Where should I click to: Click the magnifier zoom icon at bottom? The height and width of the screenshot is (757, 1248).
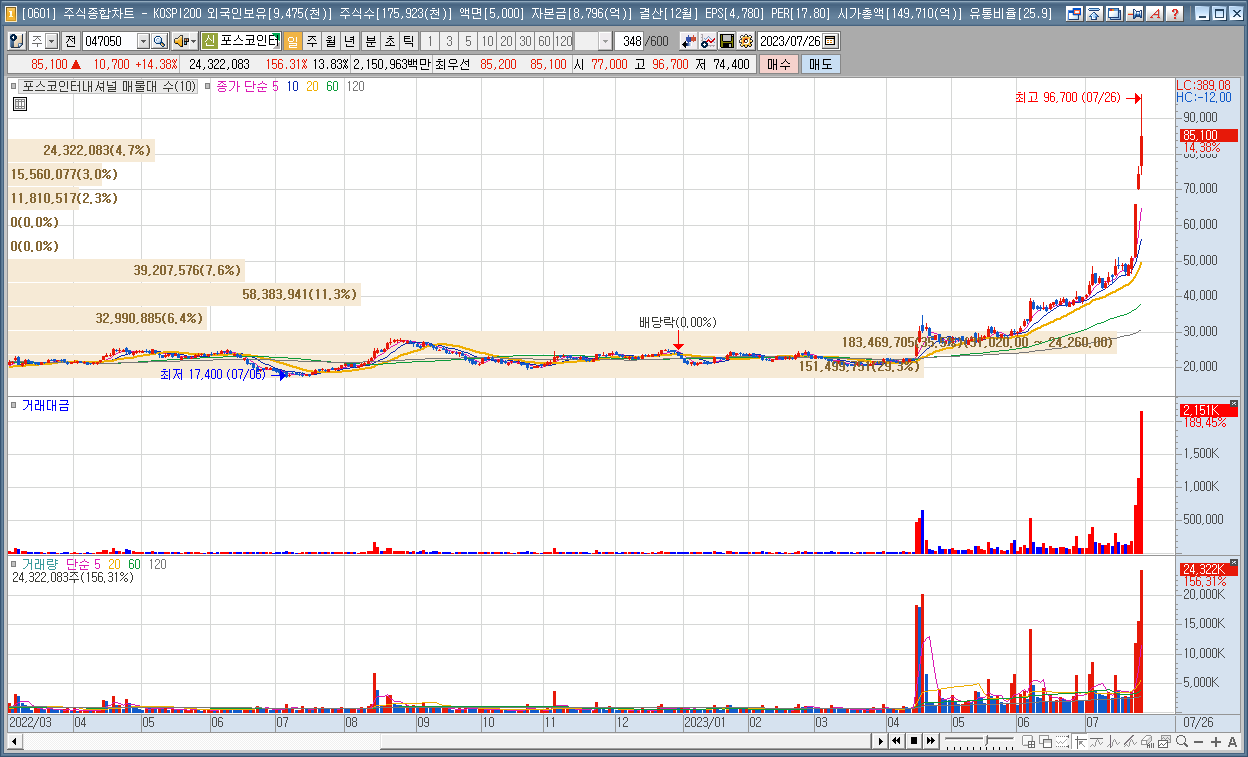(x=1182, y=741)
